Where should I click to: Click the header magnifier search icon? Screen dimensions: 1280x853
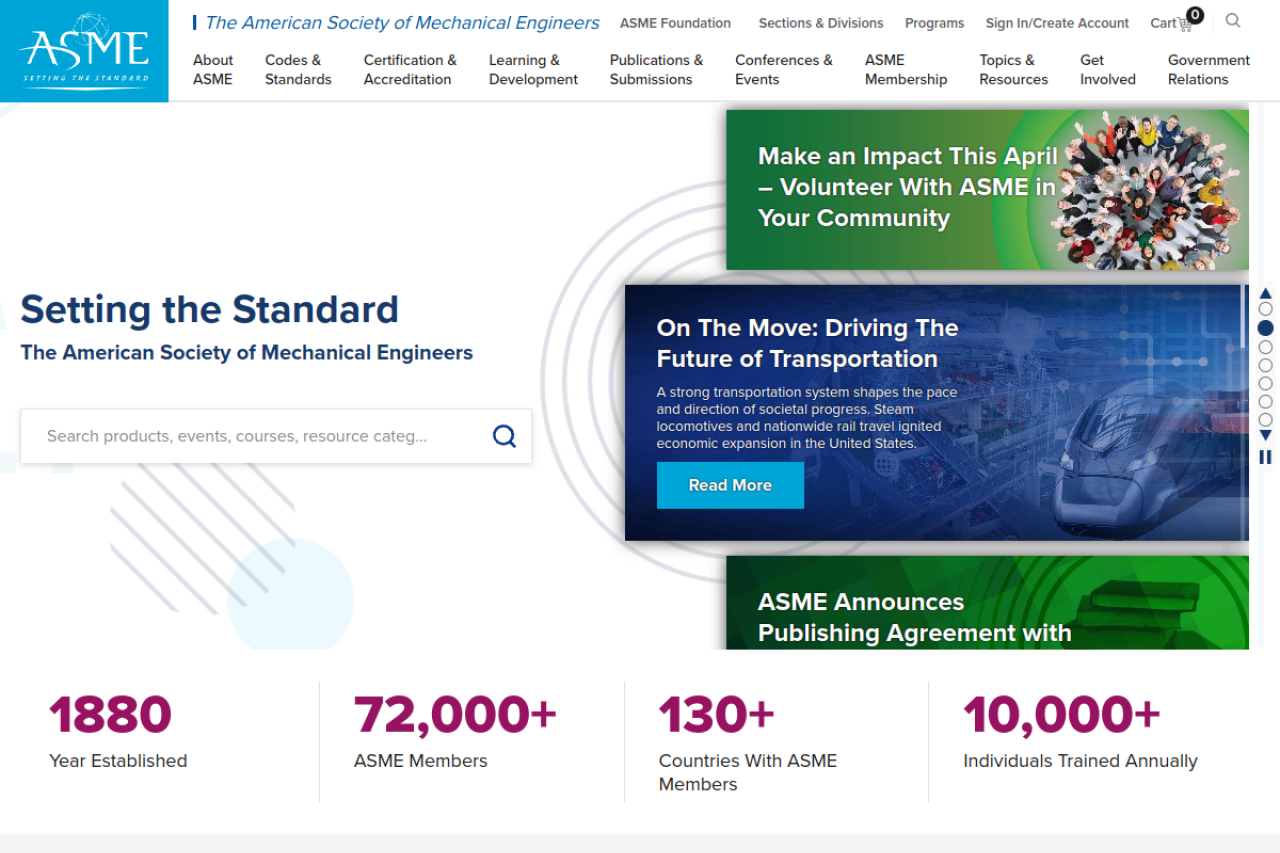pos(1233,21)
